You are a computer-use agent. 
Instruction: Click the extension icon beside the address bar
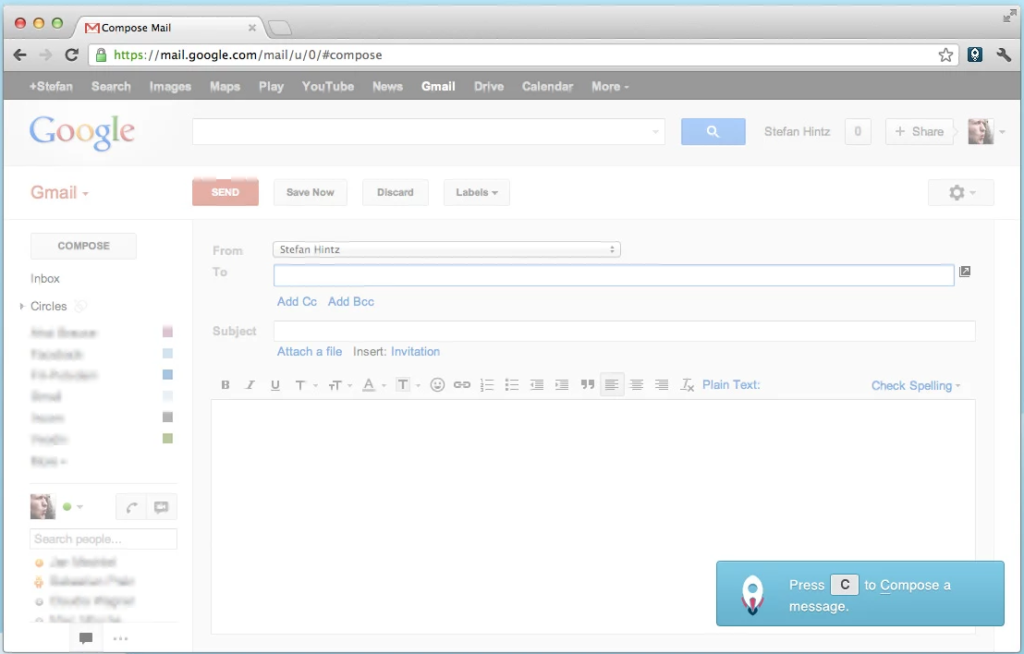click(975, 55)
